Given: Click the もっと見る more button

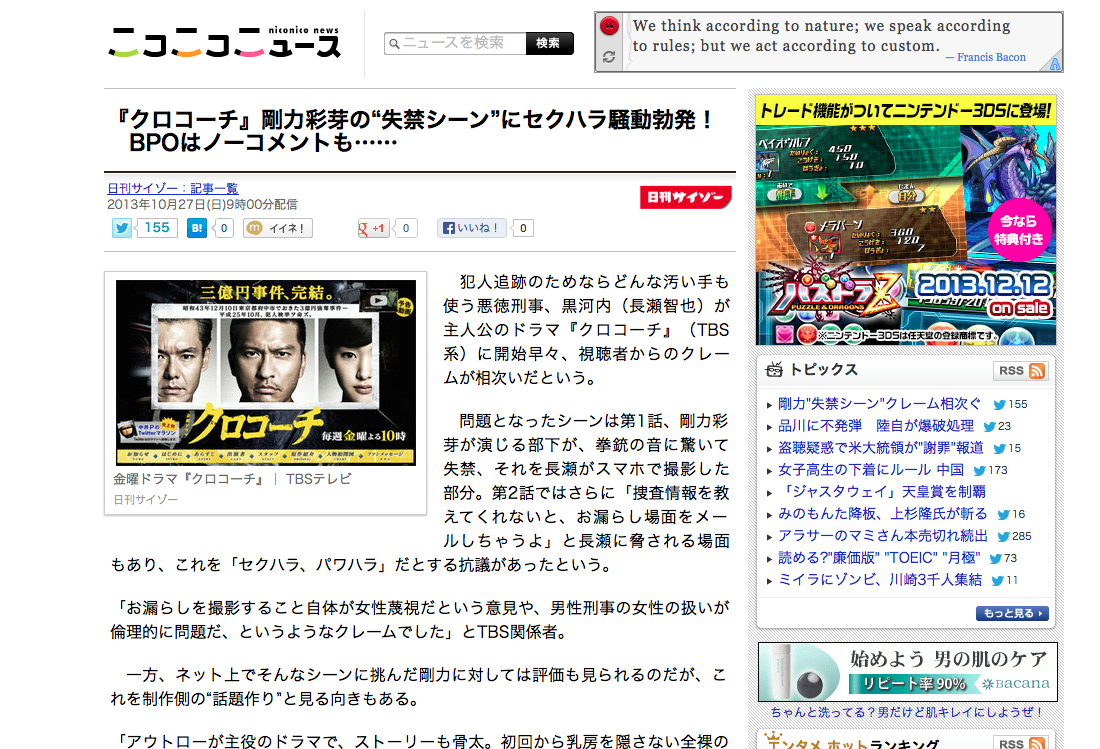Looking at the screenshot, I should click(x=1012, y=613).
